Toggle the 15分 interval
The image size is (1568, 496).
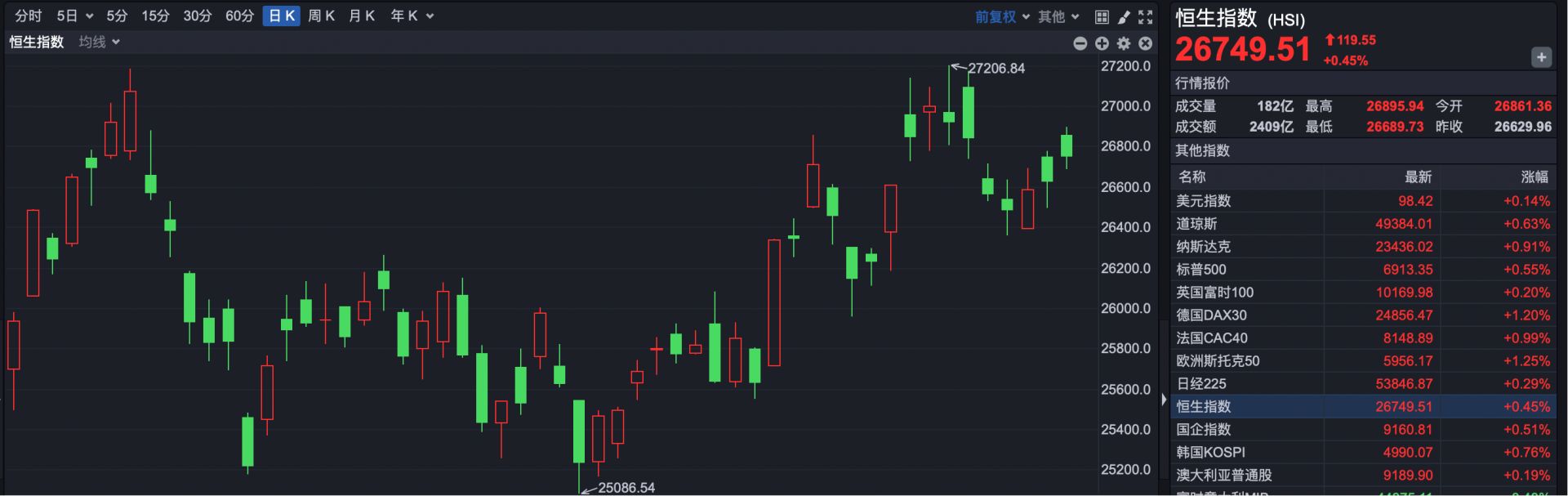click(155, 16)
